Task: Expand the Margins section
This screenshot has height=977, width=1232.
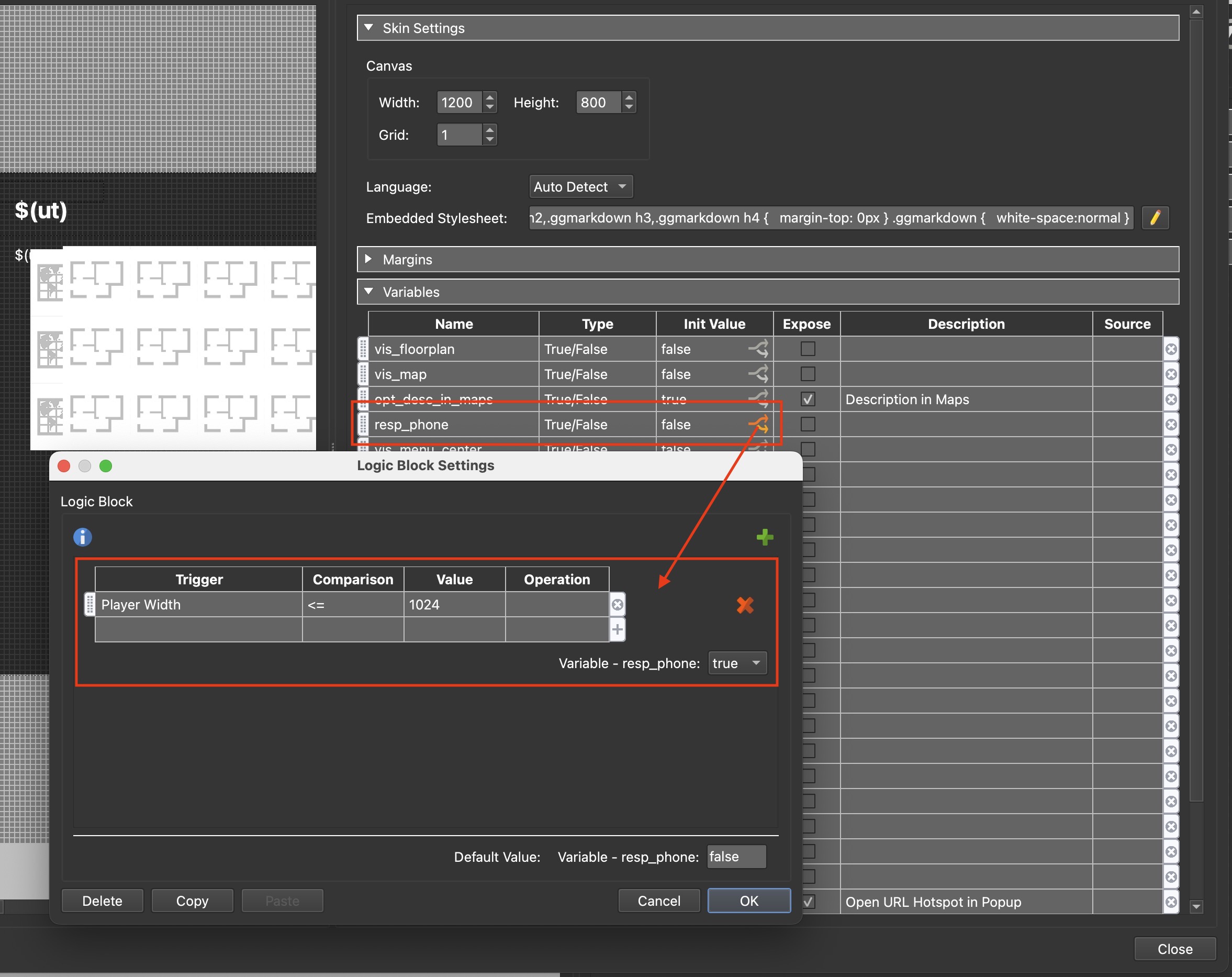Action: pyautogui.click(x=368, y=259)
